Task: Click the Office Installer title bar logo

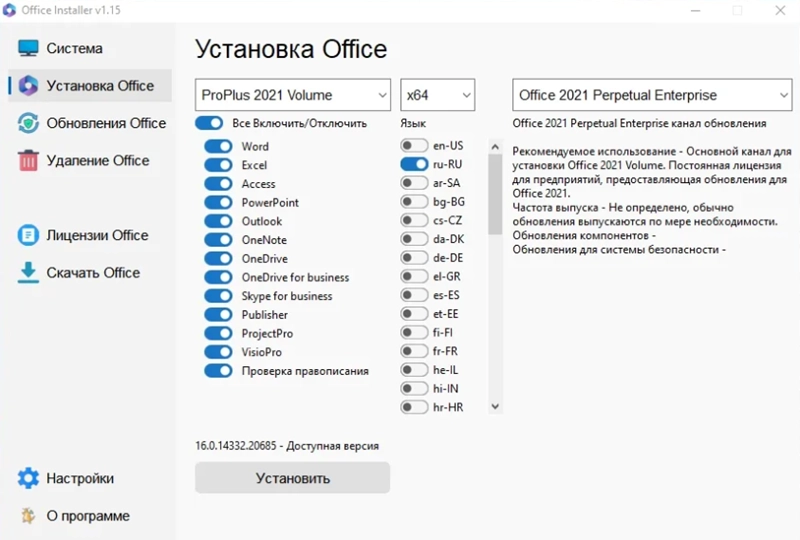Action: [x=9, y=10]
